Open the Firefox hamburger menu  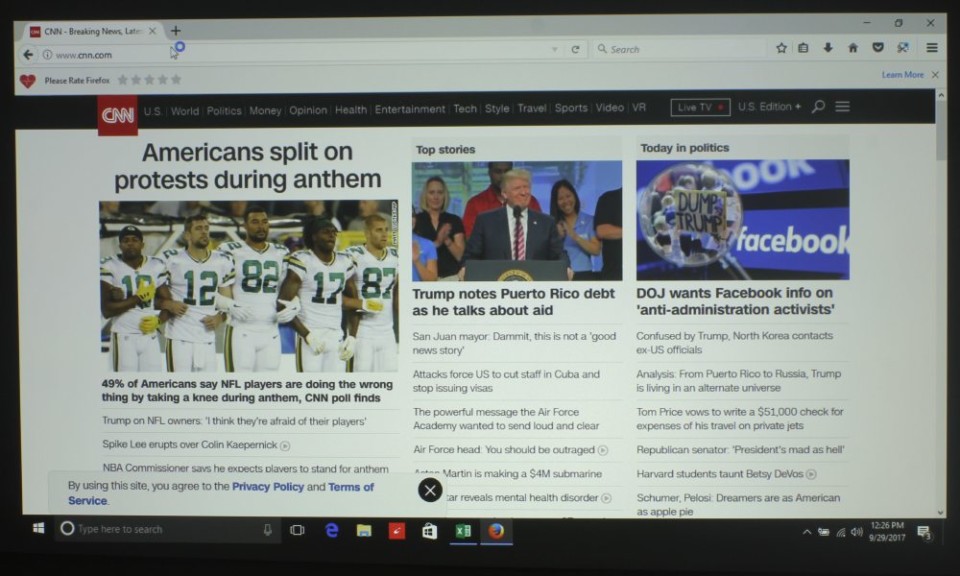932,47
